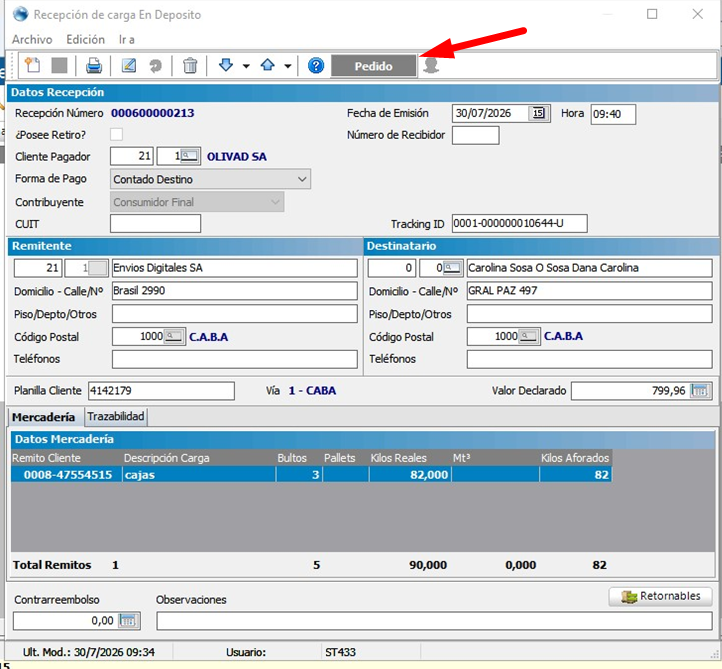Open calculator icon in Valor Declarado
Screen dimensions: 722x669
(x=699, y=391)
